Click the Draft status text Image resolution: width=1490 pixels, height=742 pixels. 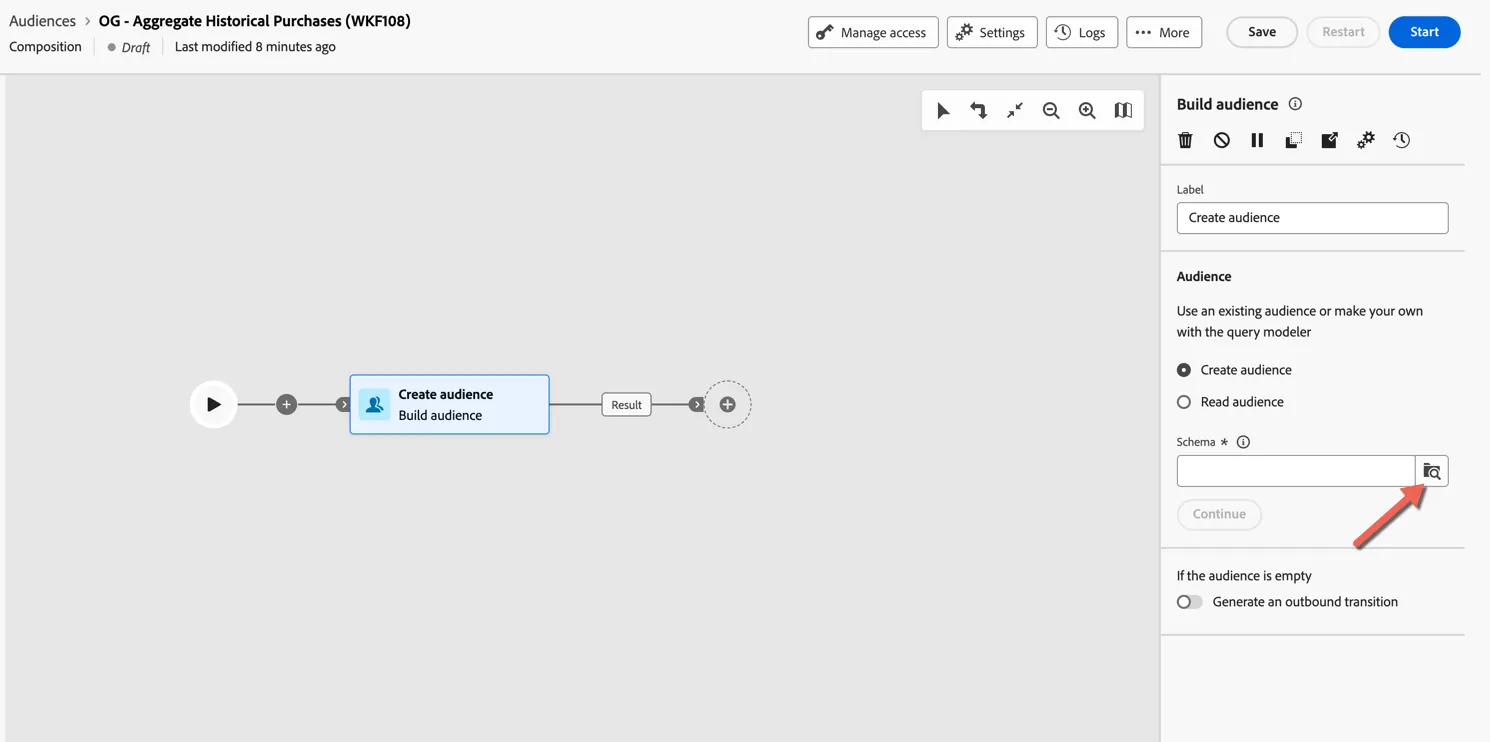pos(135,47)
